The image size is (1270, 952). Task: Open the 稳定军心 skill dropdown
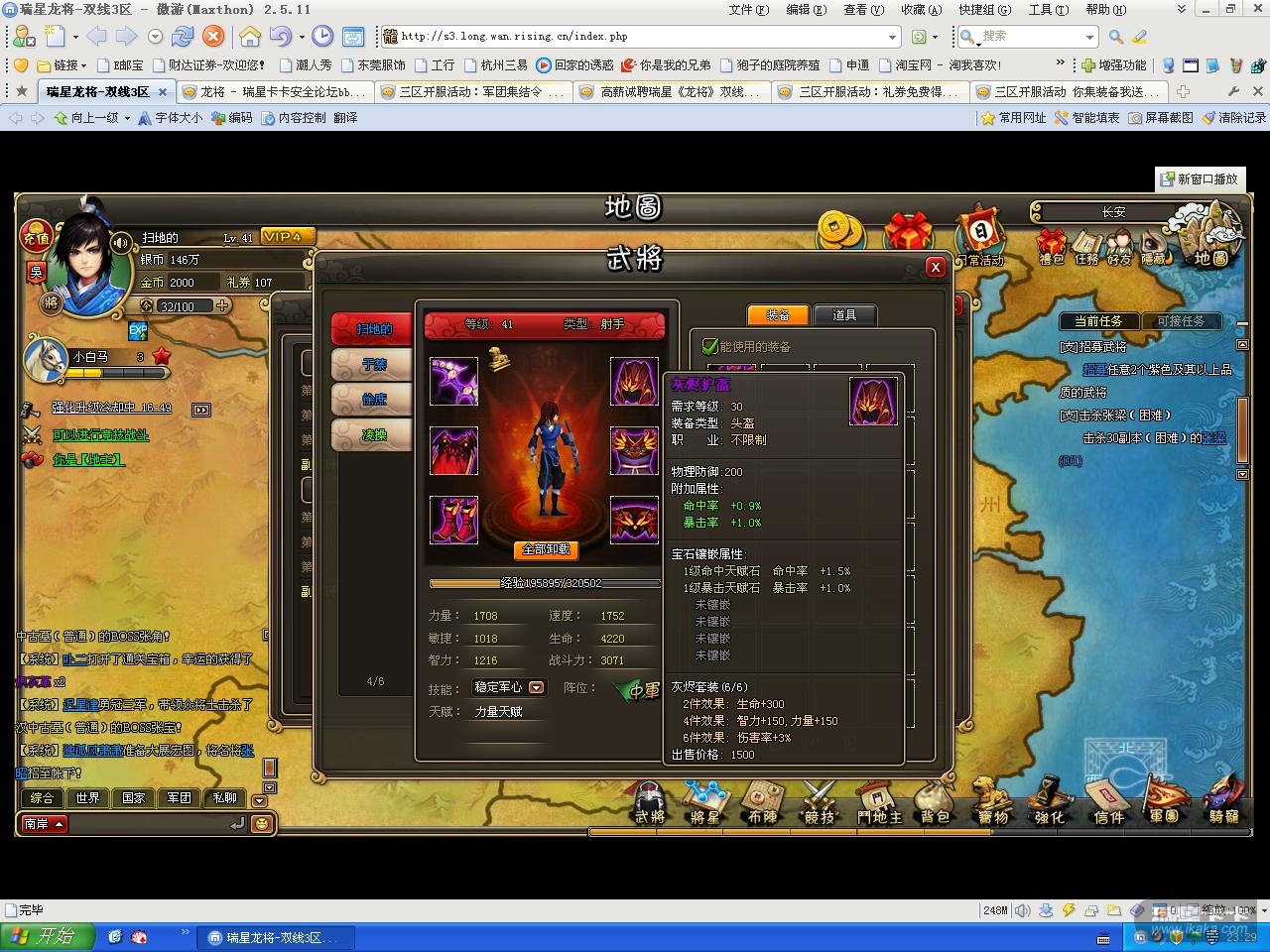(x=536, y=687)
